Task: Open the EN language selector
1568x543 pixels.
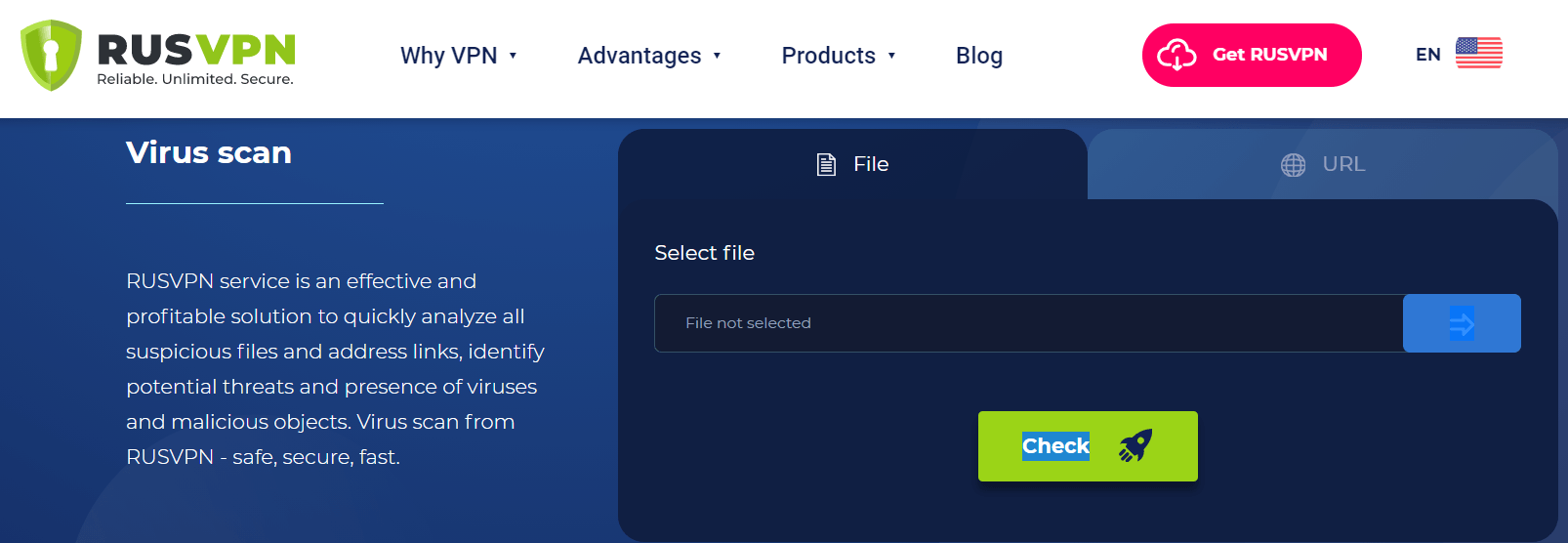Action: pos(1459,54)
